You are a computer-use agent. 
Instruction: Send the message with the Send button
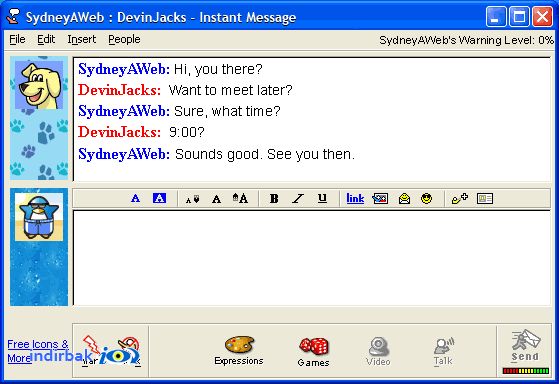click(525, 346)
